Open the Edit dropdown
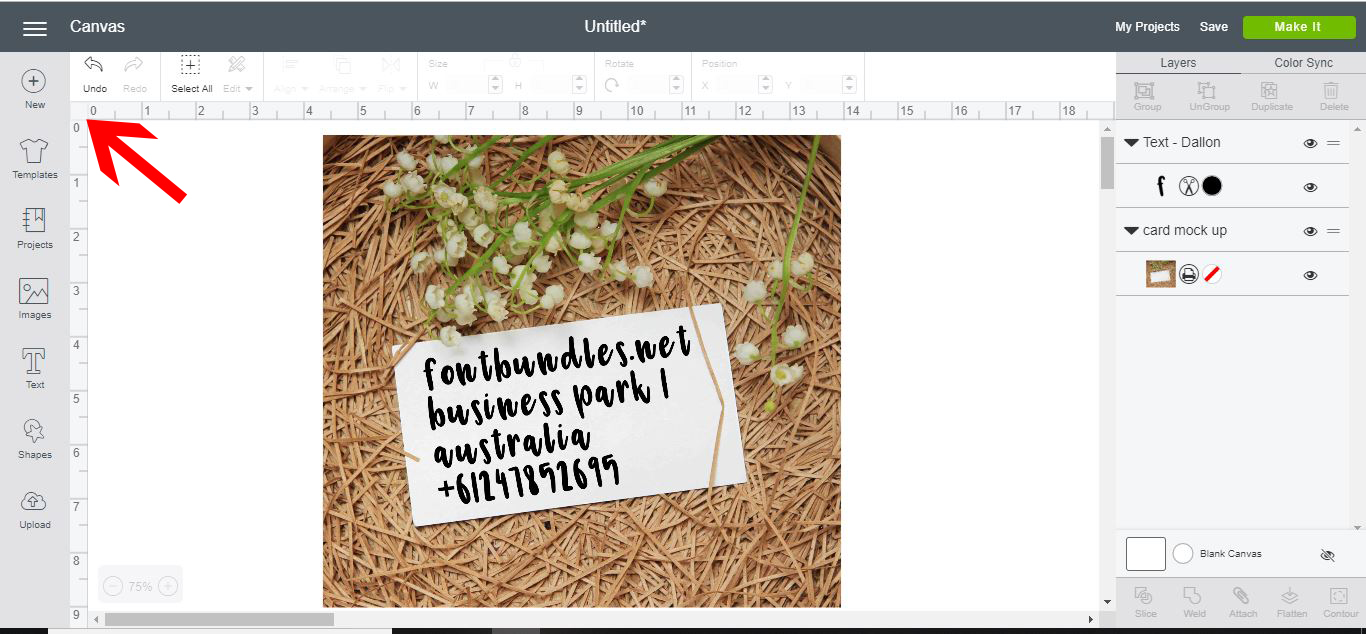 tap(237, 75)
